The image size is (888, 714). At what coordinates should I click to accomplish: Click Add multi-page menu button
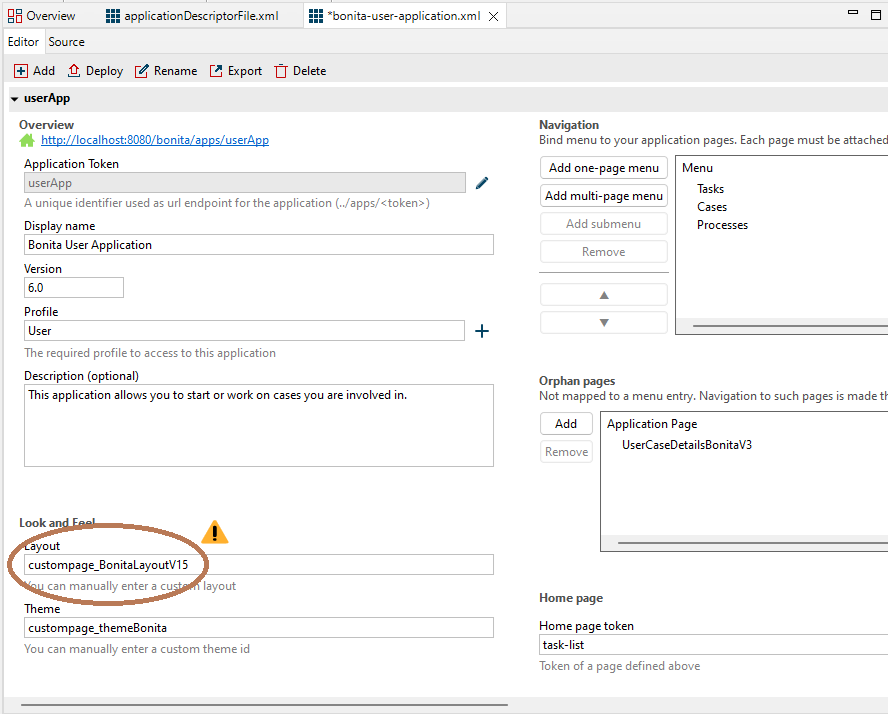pyautogui.click(x=603, y=196)
